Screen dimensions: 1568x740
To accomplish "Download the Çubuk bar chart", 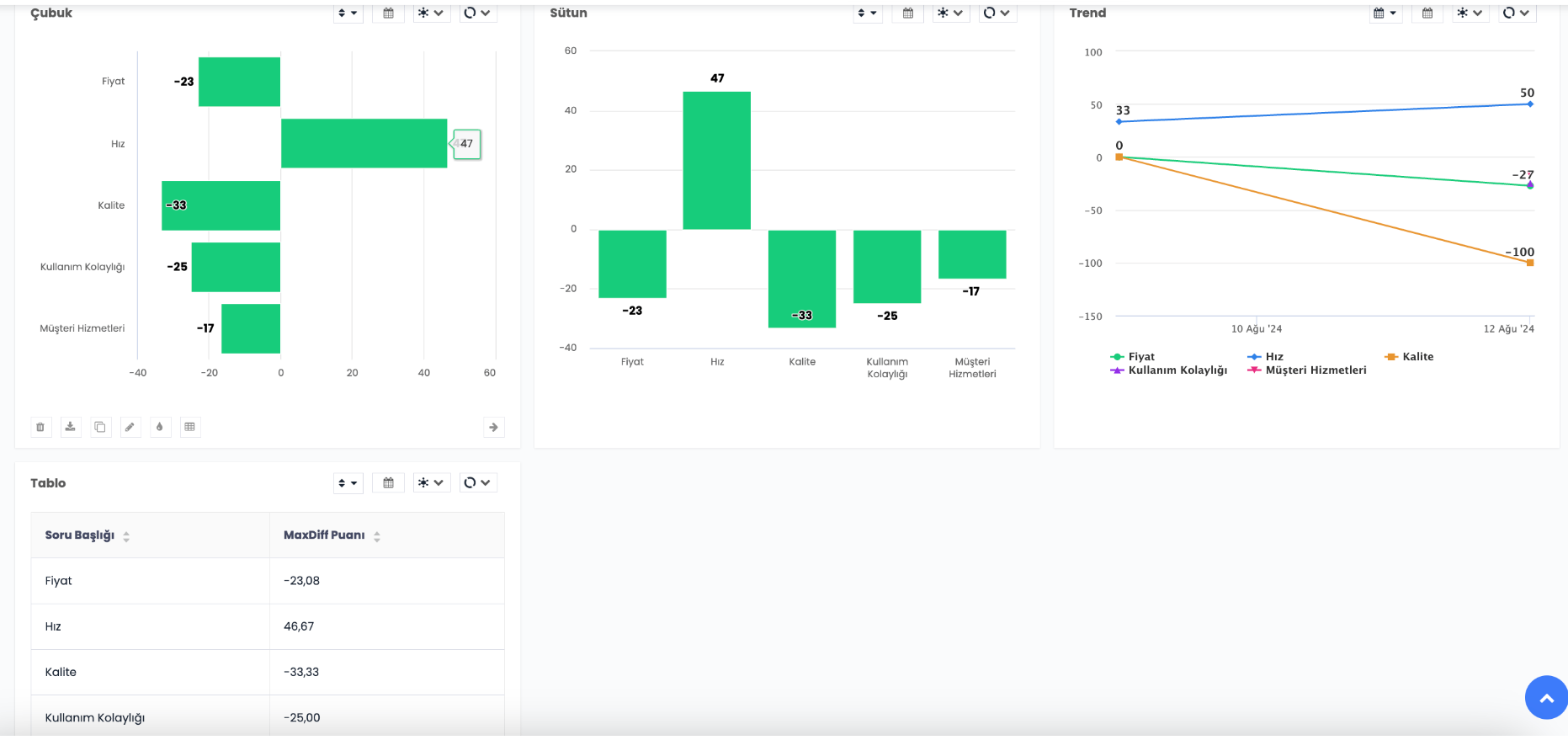I will [71, 427].
